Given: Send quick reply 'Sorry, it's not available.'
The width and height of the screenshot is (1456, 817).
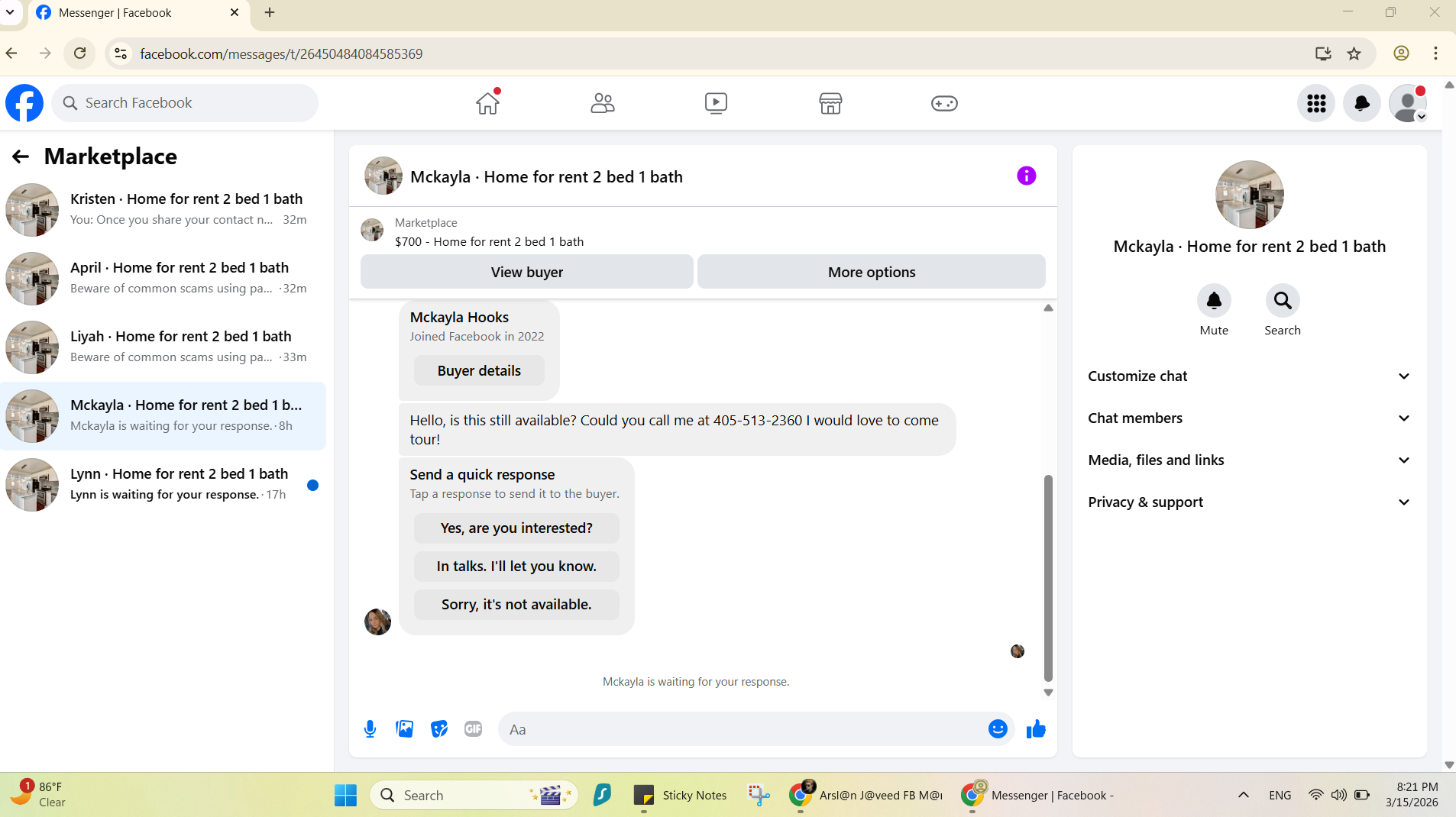Looking at the screenshot, I should click(516, 605).
